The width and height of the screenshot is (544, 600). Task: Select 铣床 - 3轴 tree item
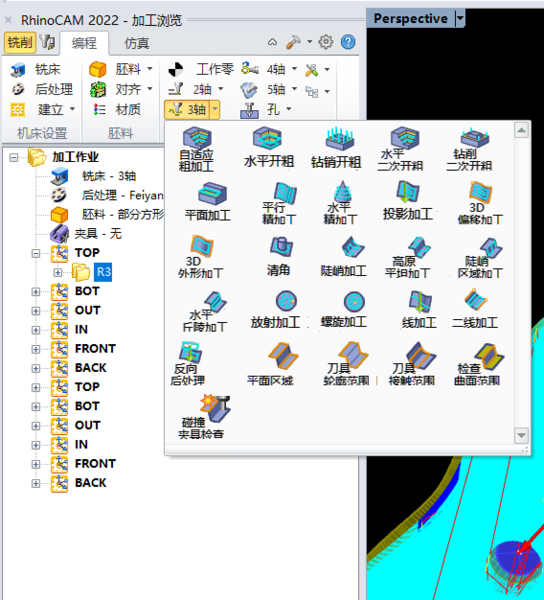coord(109,176)
